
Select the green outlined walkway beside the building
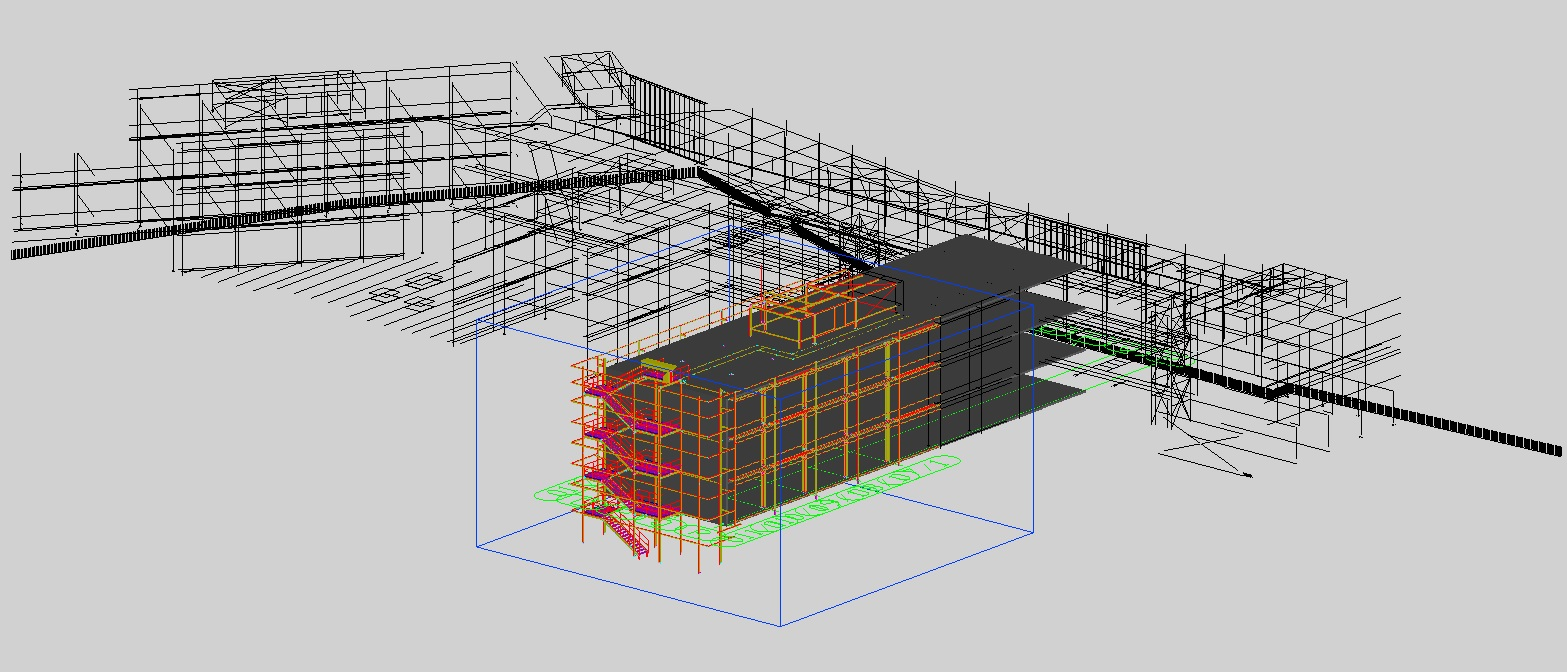tap(1112, 344)
